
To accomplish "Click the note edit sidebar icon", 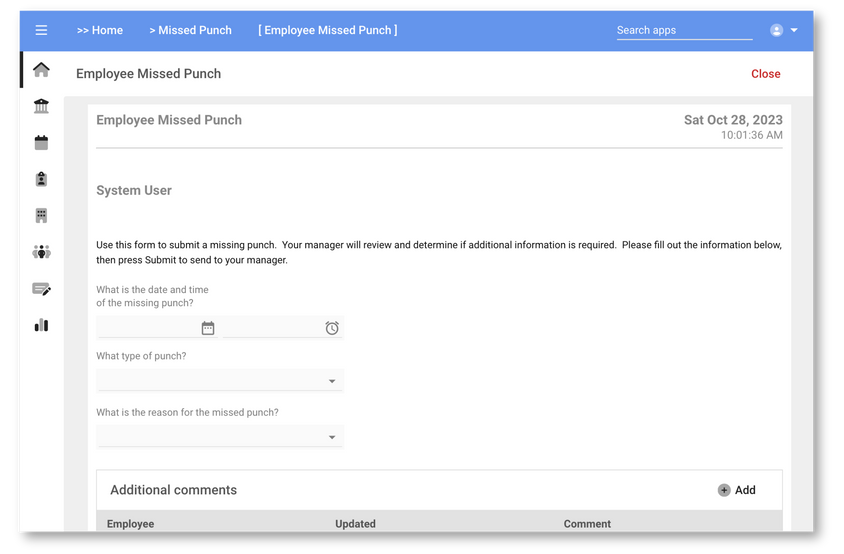I will pos(41,289).
